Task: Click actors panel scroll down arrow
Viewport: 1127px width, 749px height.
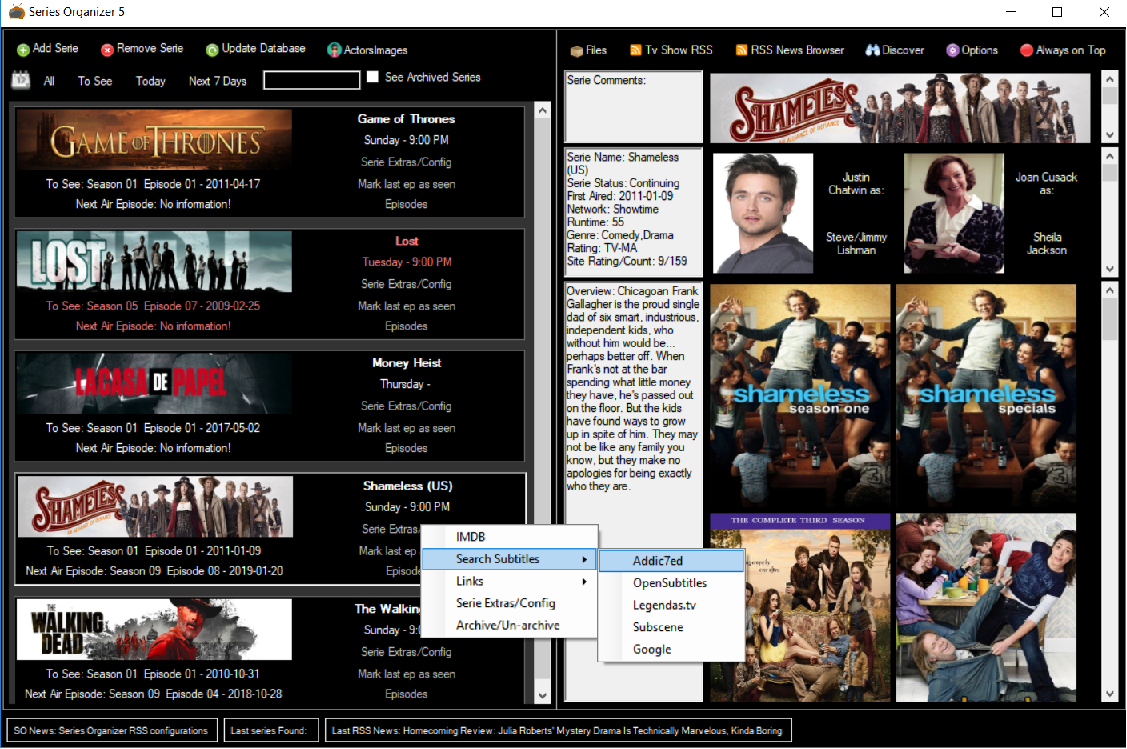Action: click(x=1110, y=269)
